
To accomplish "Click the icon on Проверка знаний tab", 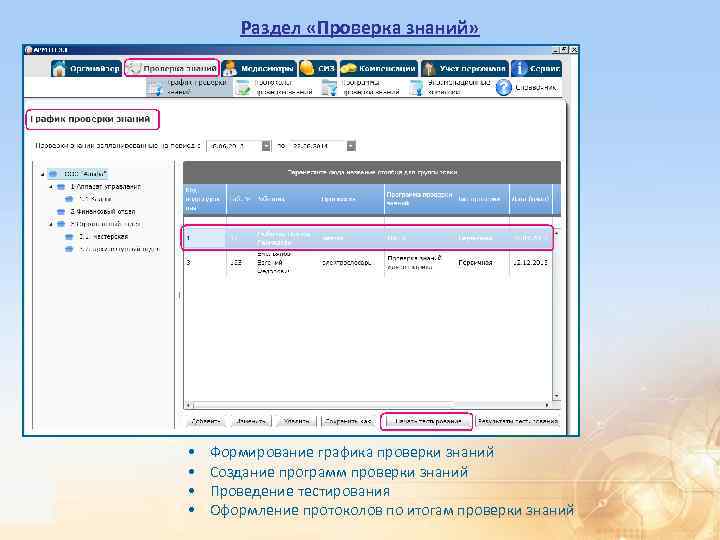I will coord(134,68).
